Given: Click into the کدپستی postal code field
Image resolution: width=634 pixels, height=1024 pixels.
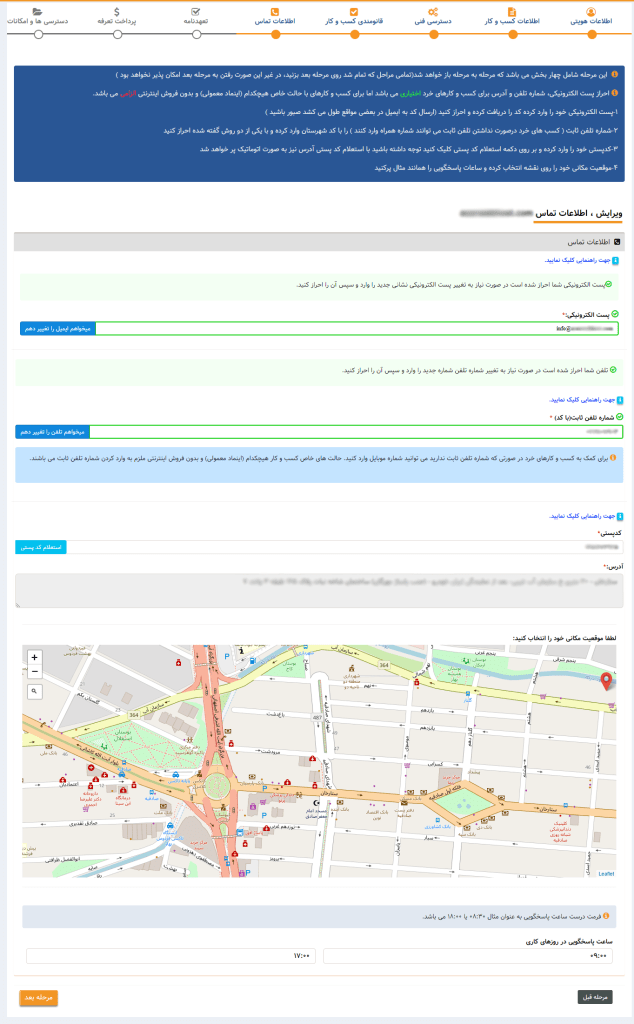Looking at the screenshot, I should click(345, 547).
